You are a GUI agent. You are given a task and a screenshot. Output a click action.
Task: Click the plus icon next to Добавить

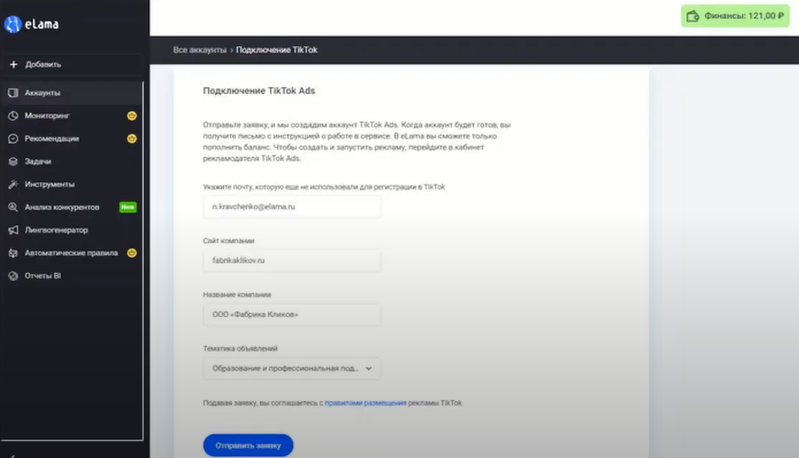tap(14, 64)
